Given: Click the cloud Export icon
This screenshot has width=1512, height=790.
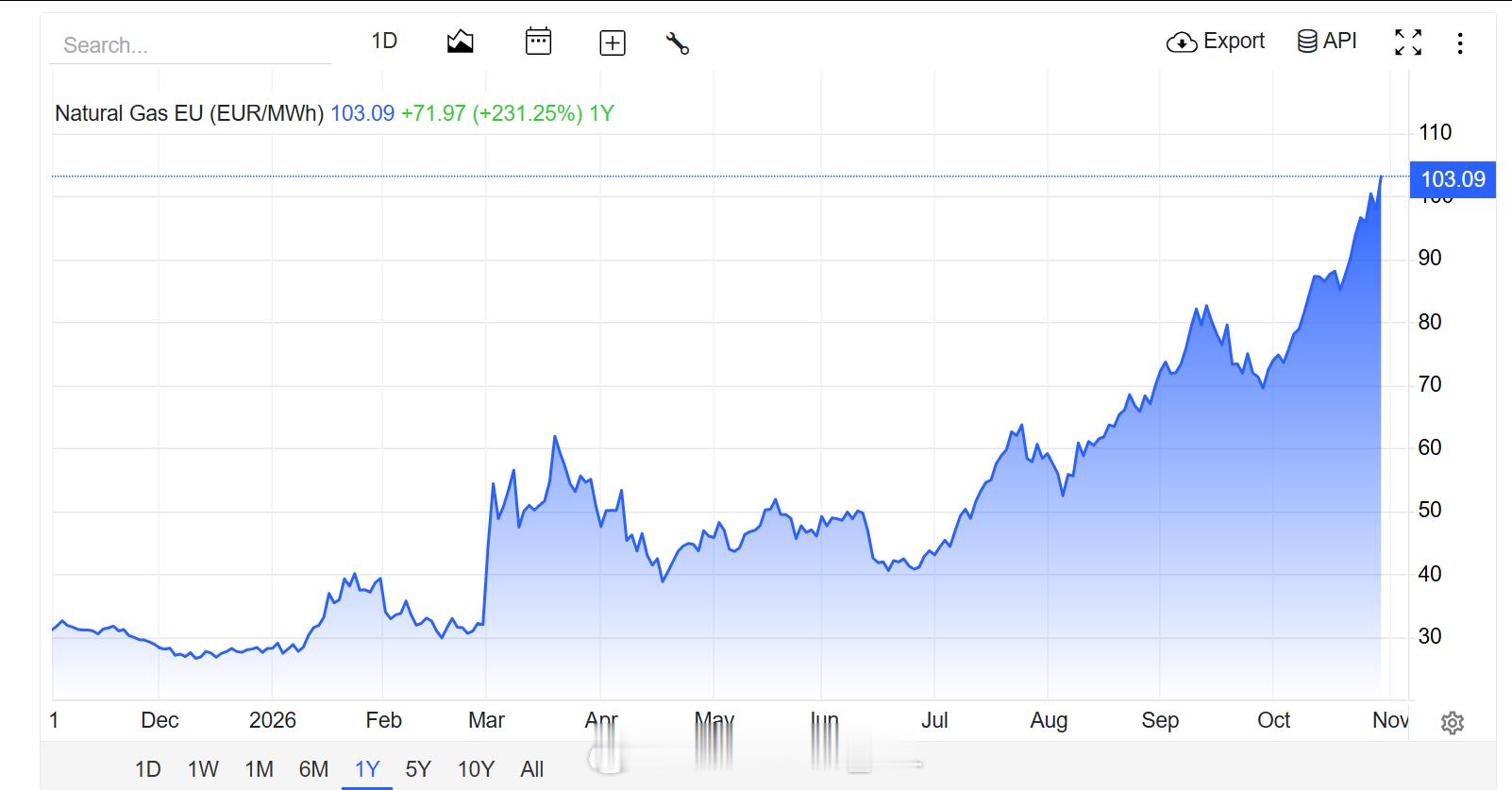Looking at the screenshot, I should point(1182,42).
